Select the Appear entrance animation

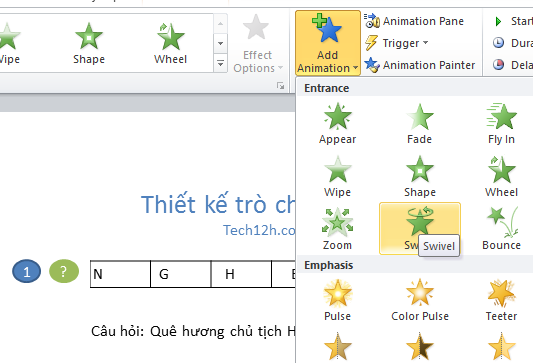337,124
